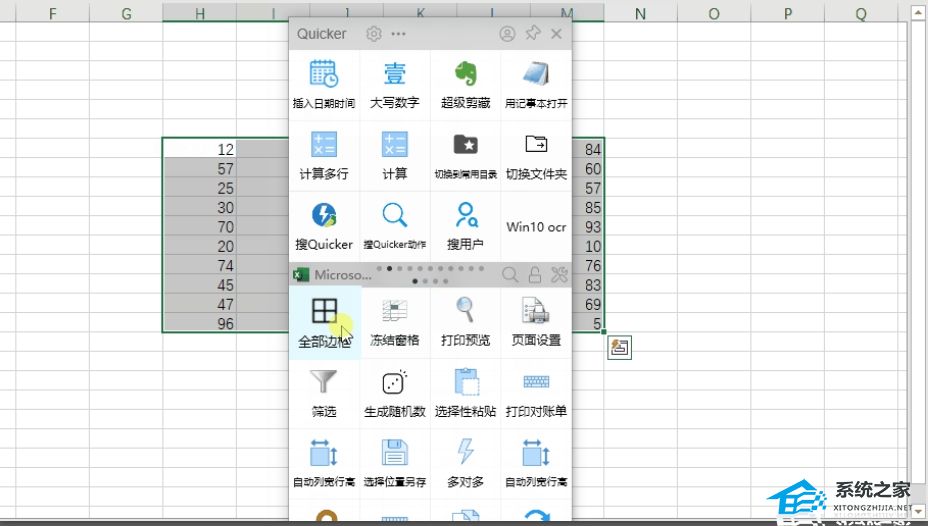Click 生成随机数 dice icon
Viewport: 928px width, 526px height.
click(x=394, y=392)
